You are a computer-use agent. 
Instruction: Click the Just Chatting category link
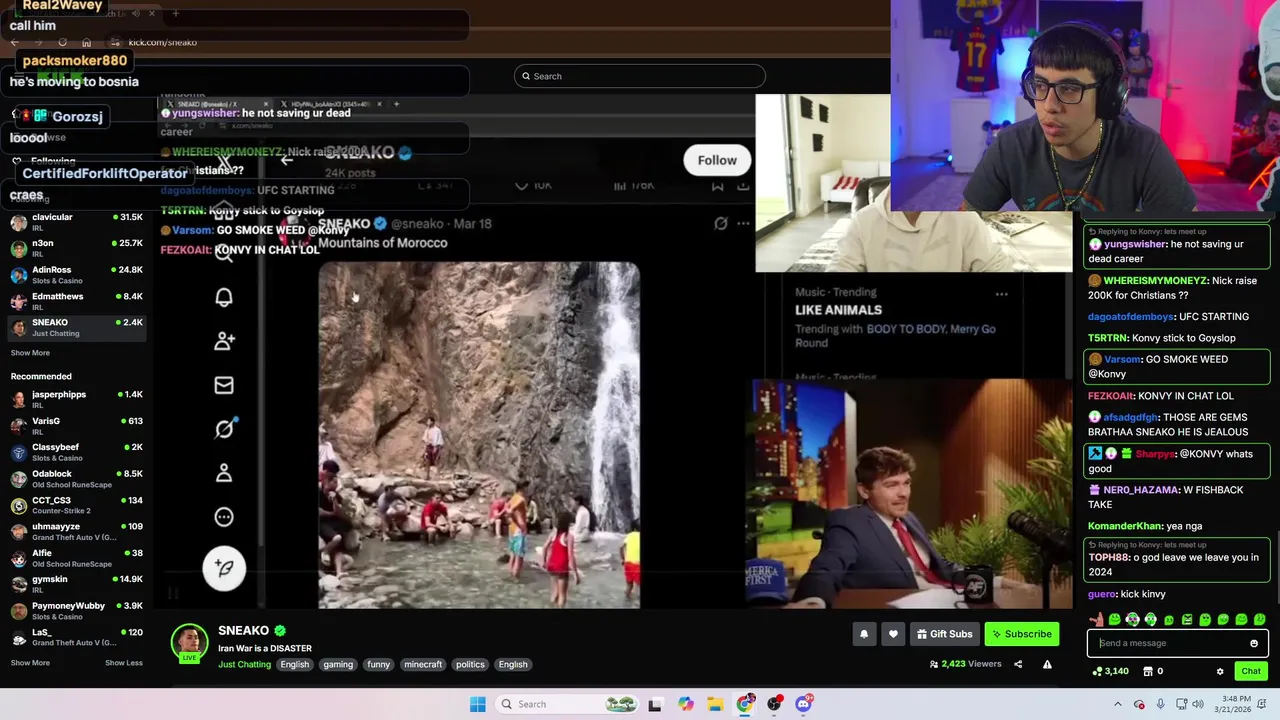point(244,664)
